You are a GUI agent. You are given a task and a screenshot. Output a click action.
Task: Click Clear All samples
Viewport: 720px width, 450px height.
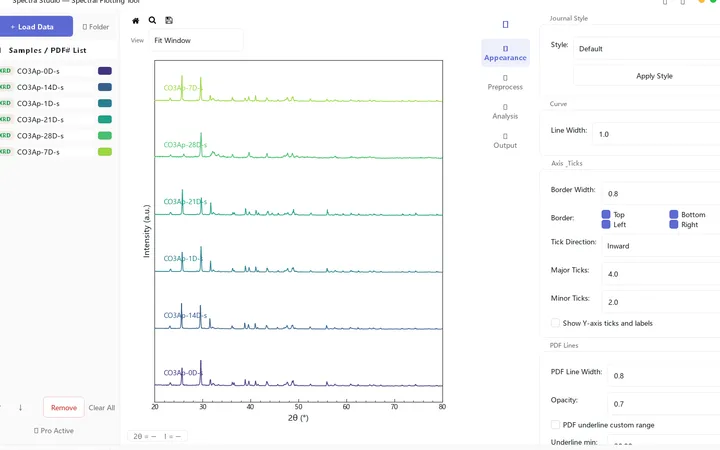coord(102,408)
